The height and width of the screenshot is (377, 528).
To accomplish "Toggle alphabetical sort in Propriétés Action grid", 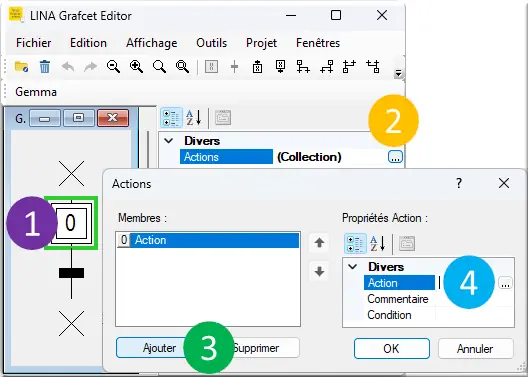I will [377, 243].
